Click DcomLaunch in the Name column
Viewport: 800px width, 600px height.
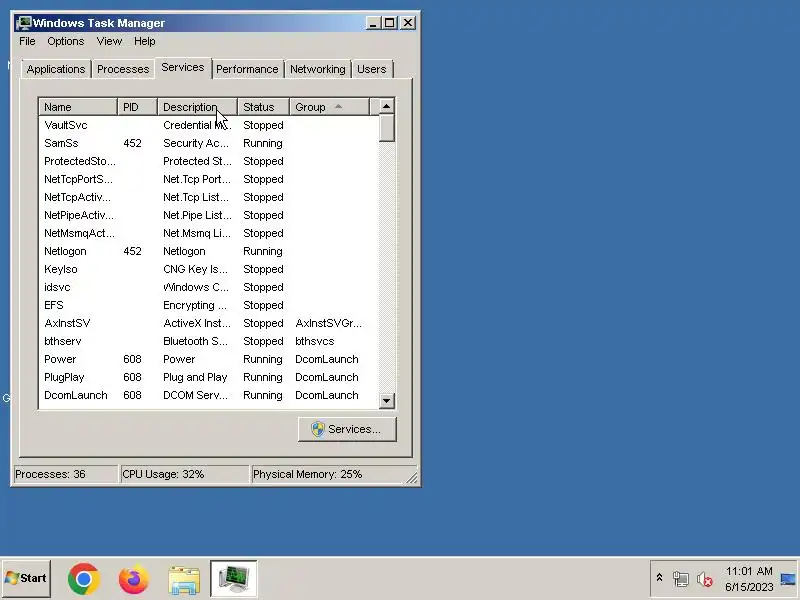pyautogui.click(x=76, y=395)
